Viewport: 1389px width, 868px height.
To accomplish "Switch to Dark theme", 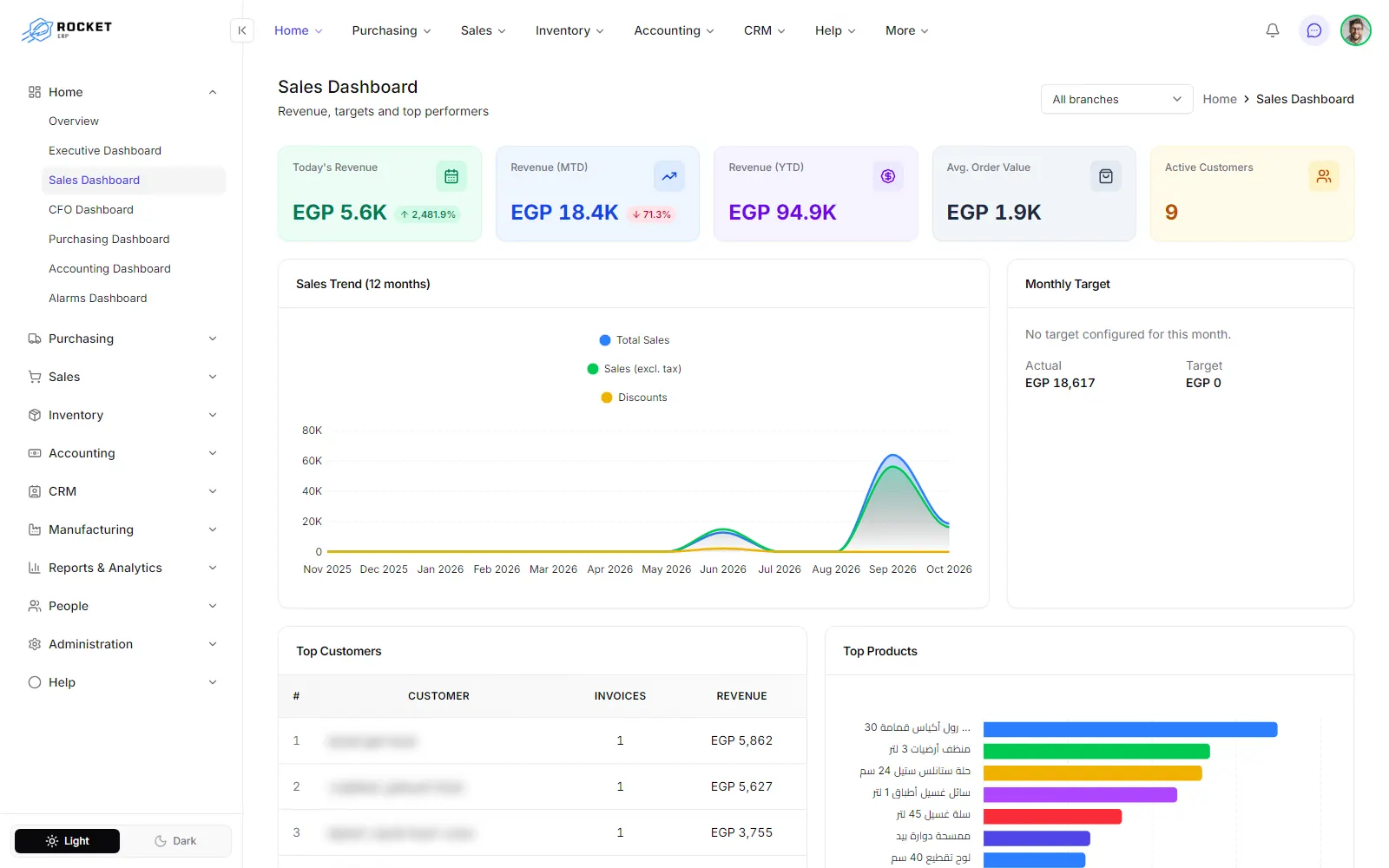I will tap(175, 841).
